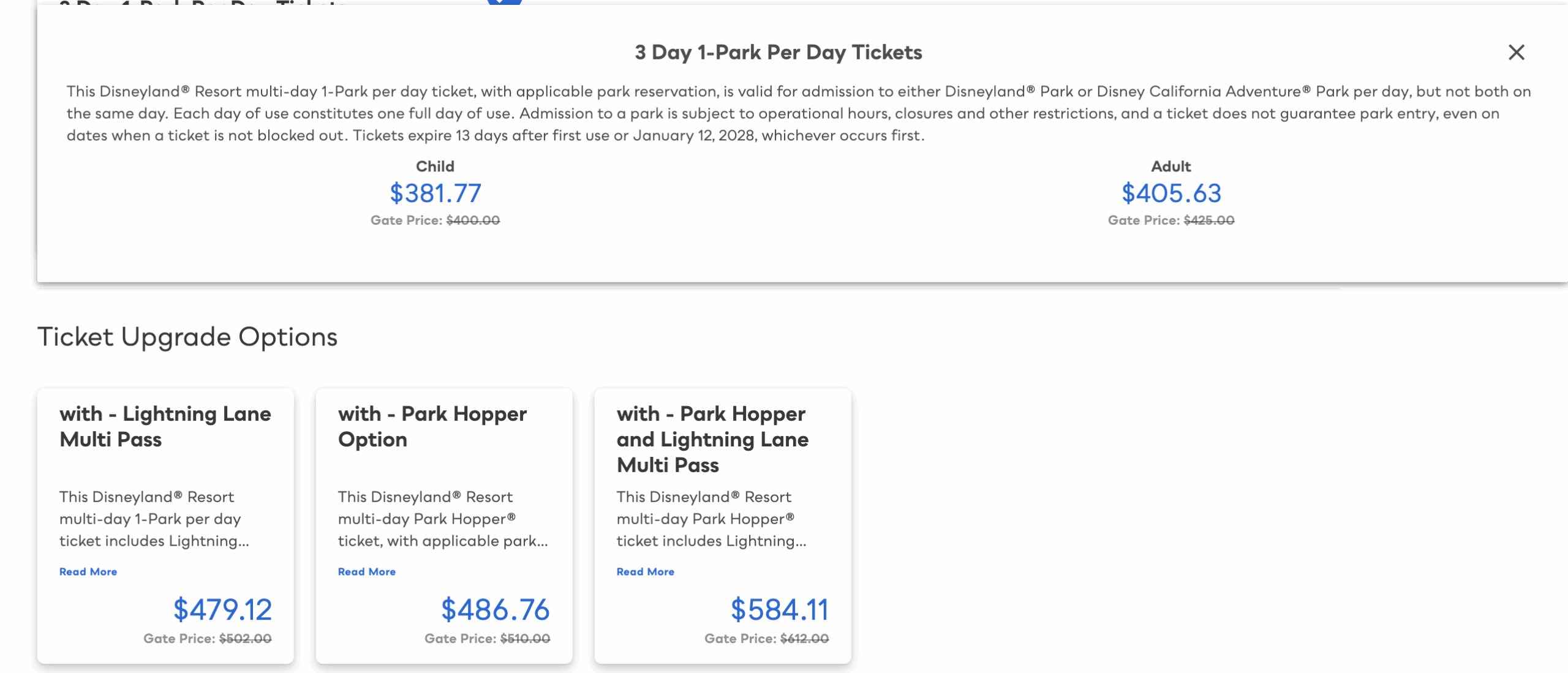Screen dimensions: 1568x673
Task: Click the Lightning Lane card description text
Action: pyautogui.click(x=154, y=519)
